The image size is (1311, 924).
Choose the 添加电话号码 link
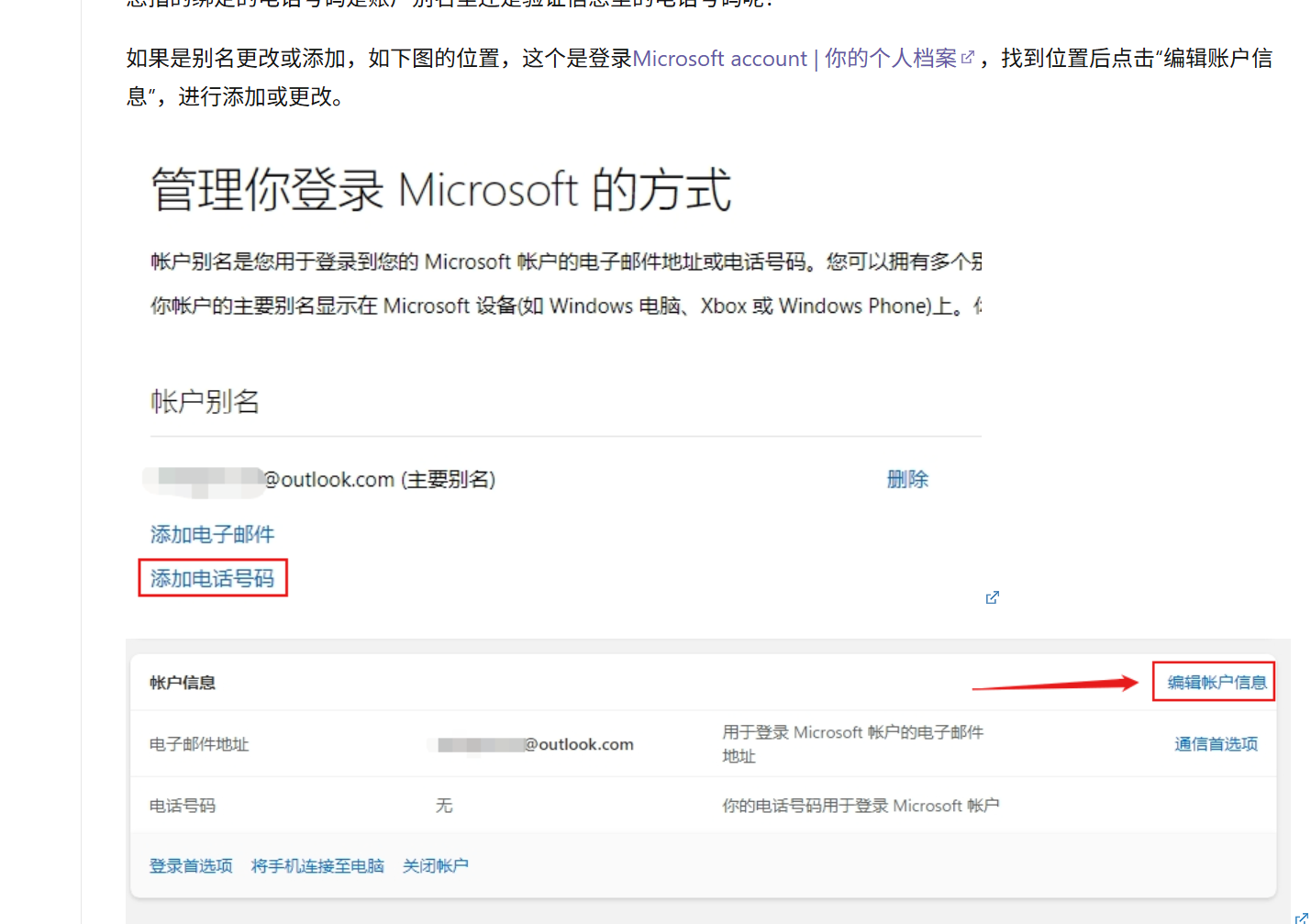click(212, 578)
